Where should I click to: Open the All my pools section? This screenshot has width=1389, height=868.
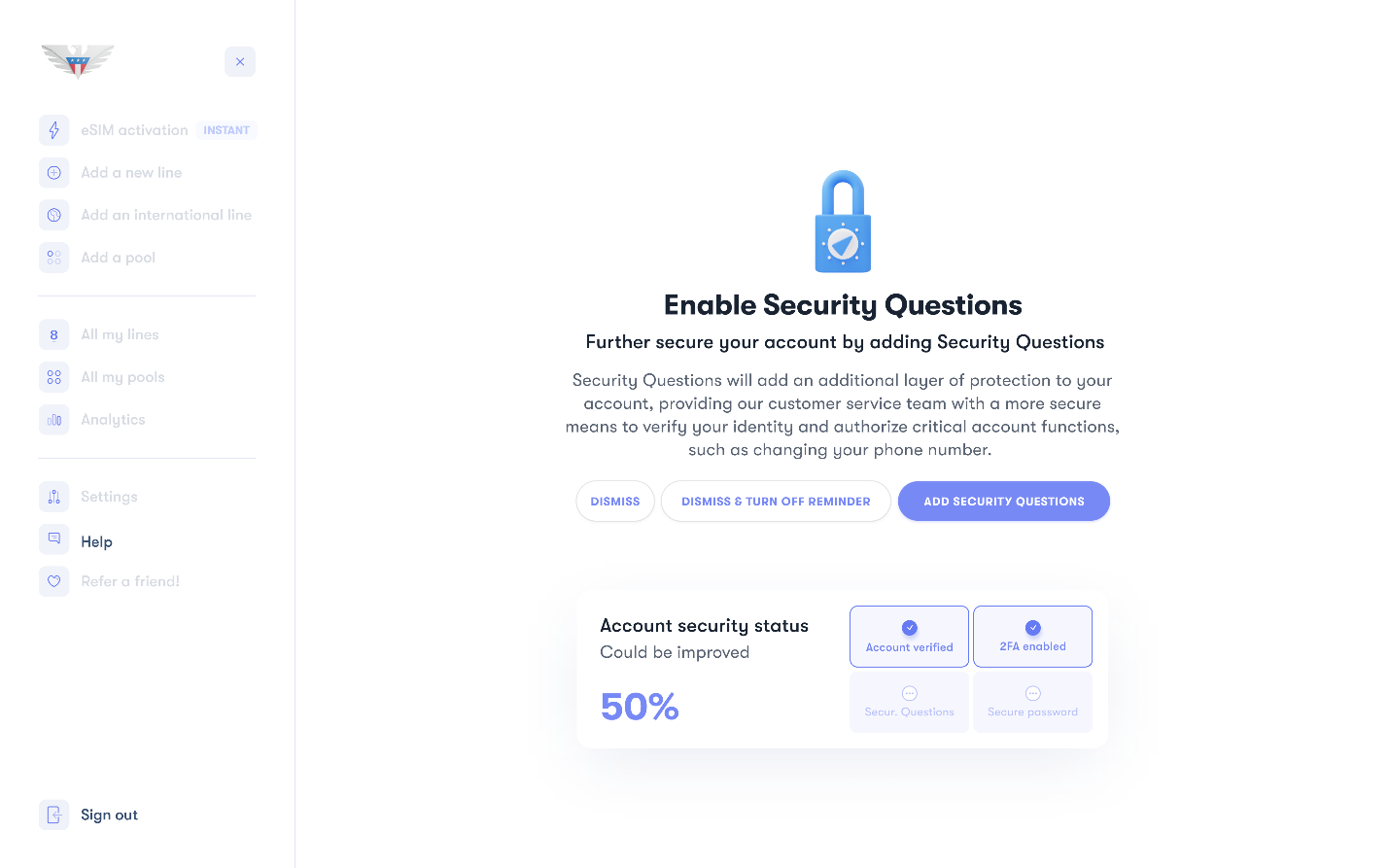pyautogui.click(x=121, y=376)
